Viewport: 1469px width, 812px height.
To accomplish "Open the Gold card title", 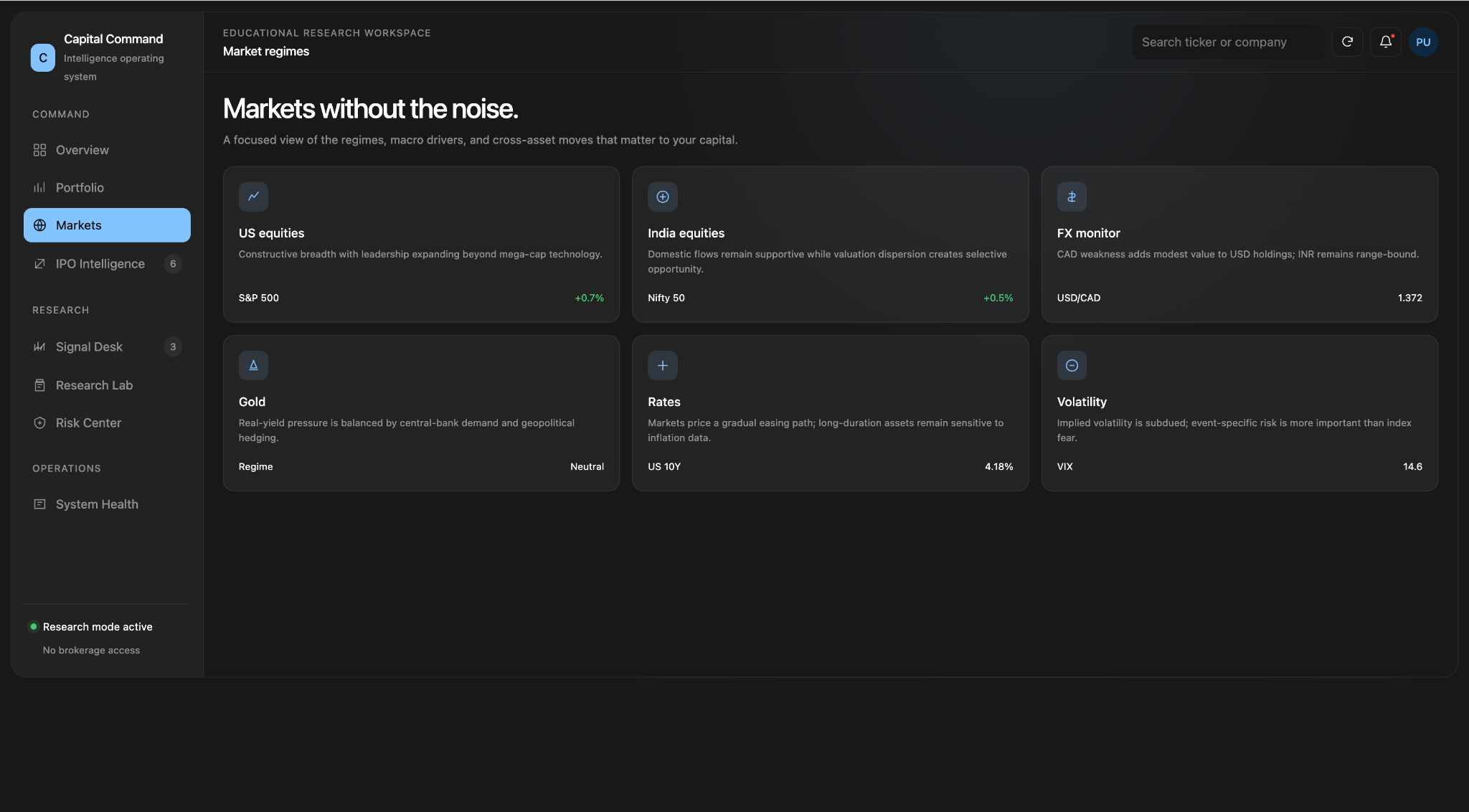I will pos(252,402).
